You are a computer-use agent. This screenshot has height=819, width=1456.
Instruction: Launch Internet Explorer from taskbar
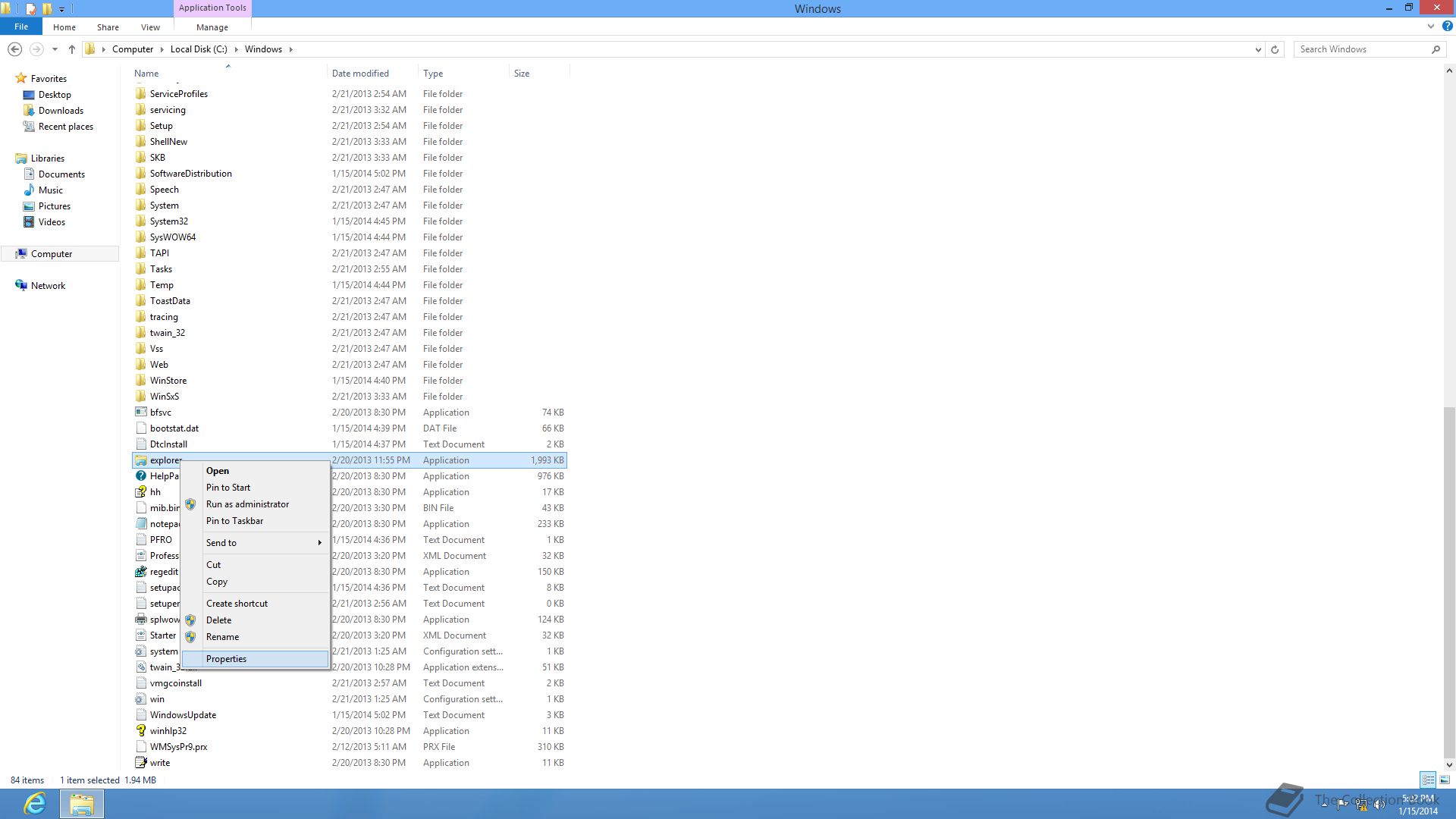tap(35, 804)
